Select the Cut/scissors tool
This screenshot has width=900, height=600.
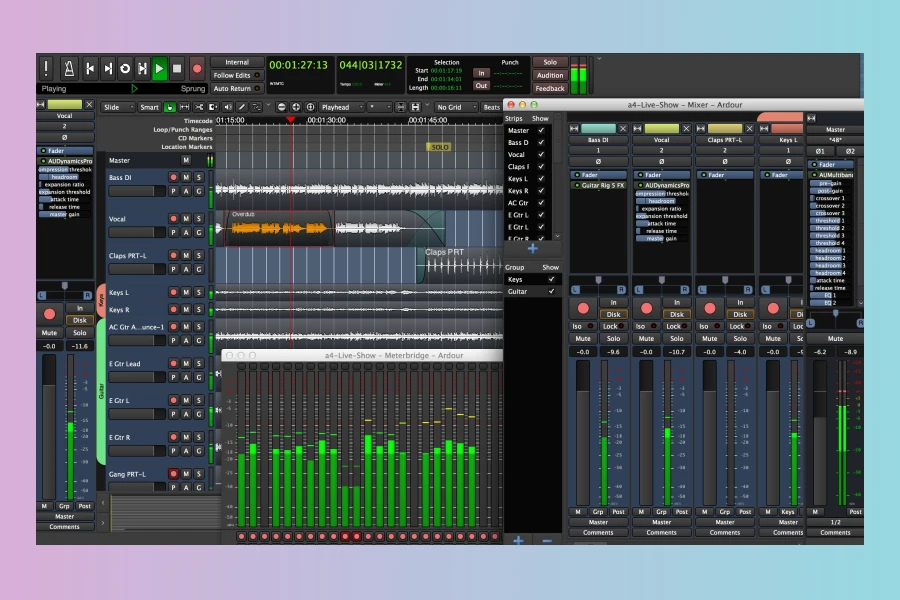click(x=199, y=107)
